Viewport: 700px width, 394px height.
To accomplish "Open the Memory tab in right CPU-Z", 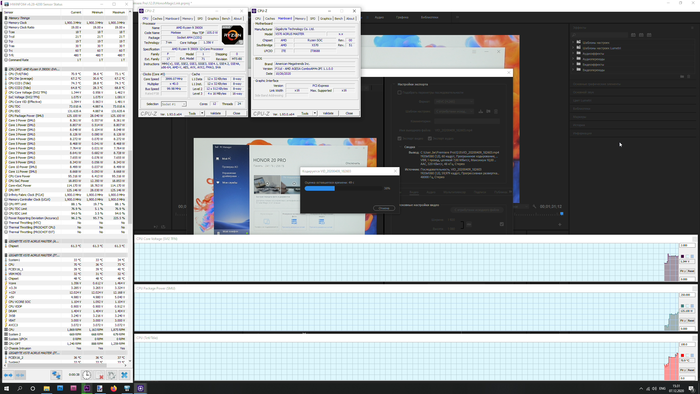I will pyautogui.click(x=300, y=19).
